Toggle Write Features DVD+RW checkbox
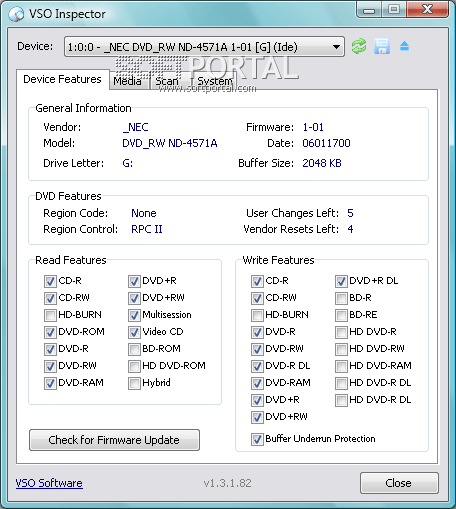This screenshot has height=509, width=456. (257, 417)
